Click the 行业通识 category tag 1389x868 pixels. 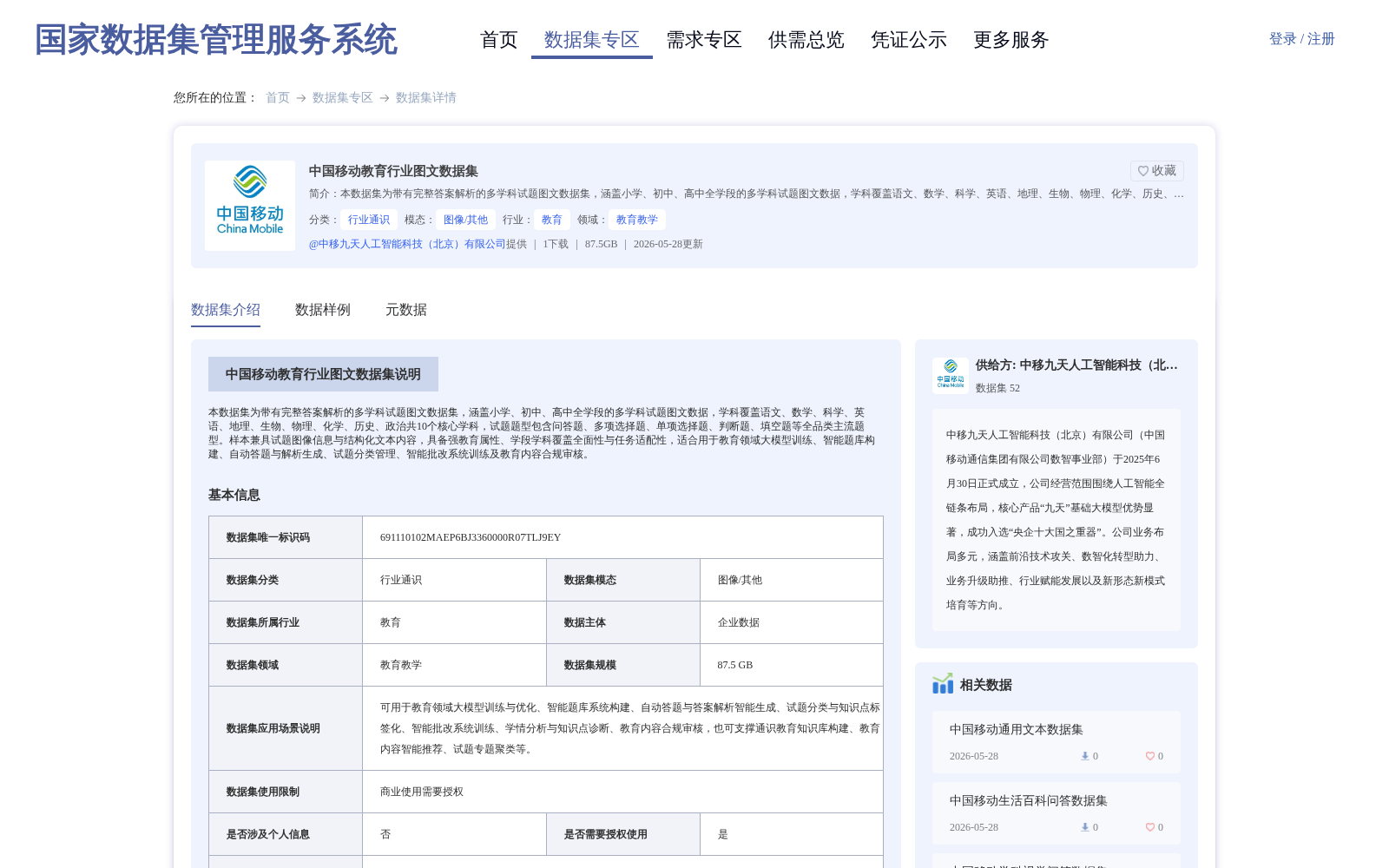(x=369, y=220)
